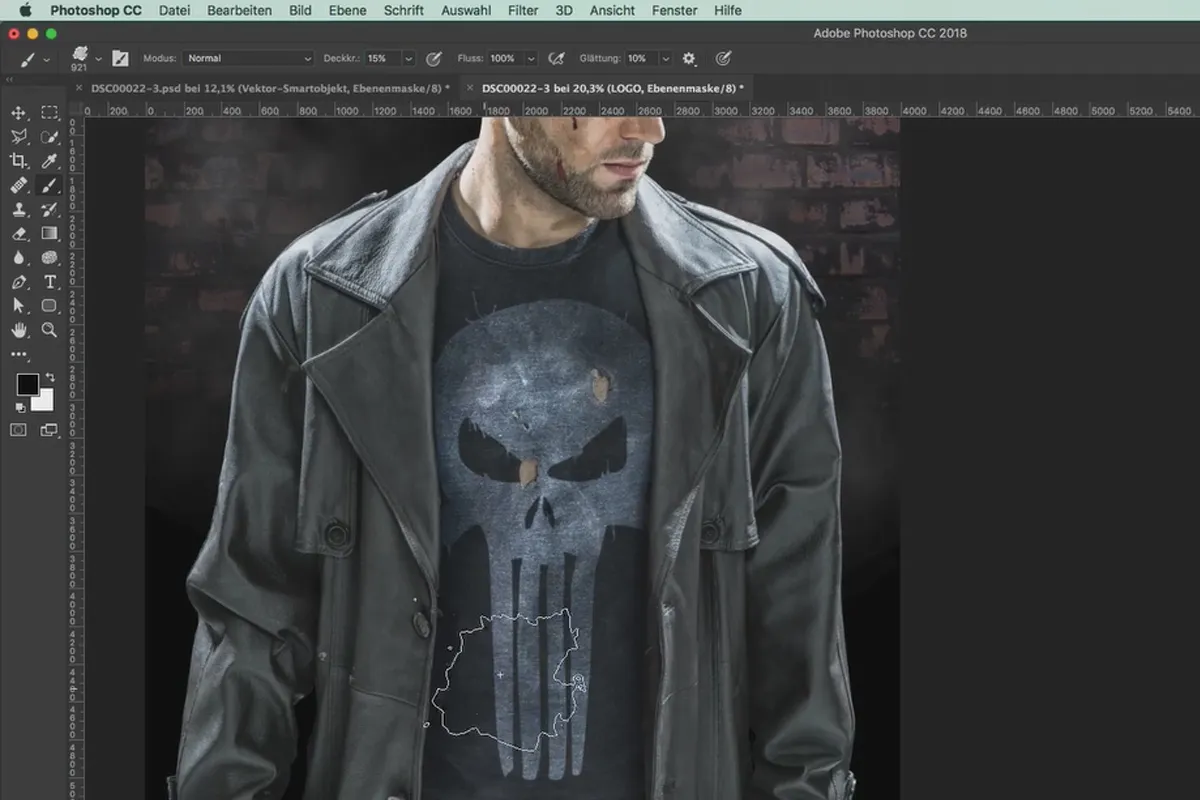The image size is (1200, 800).
Task: Select the Sponge tool
Action: (x=49, y=258)
